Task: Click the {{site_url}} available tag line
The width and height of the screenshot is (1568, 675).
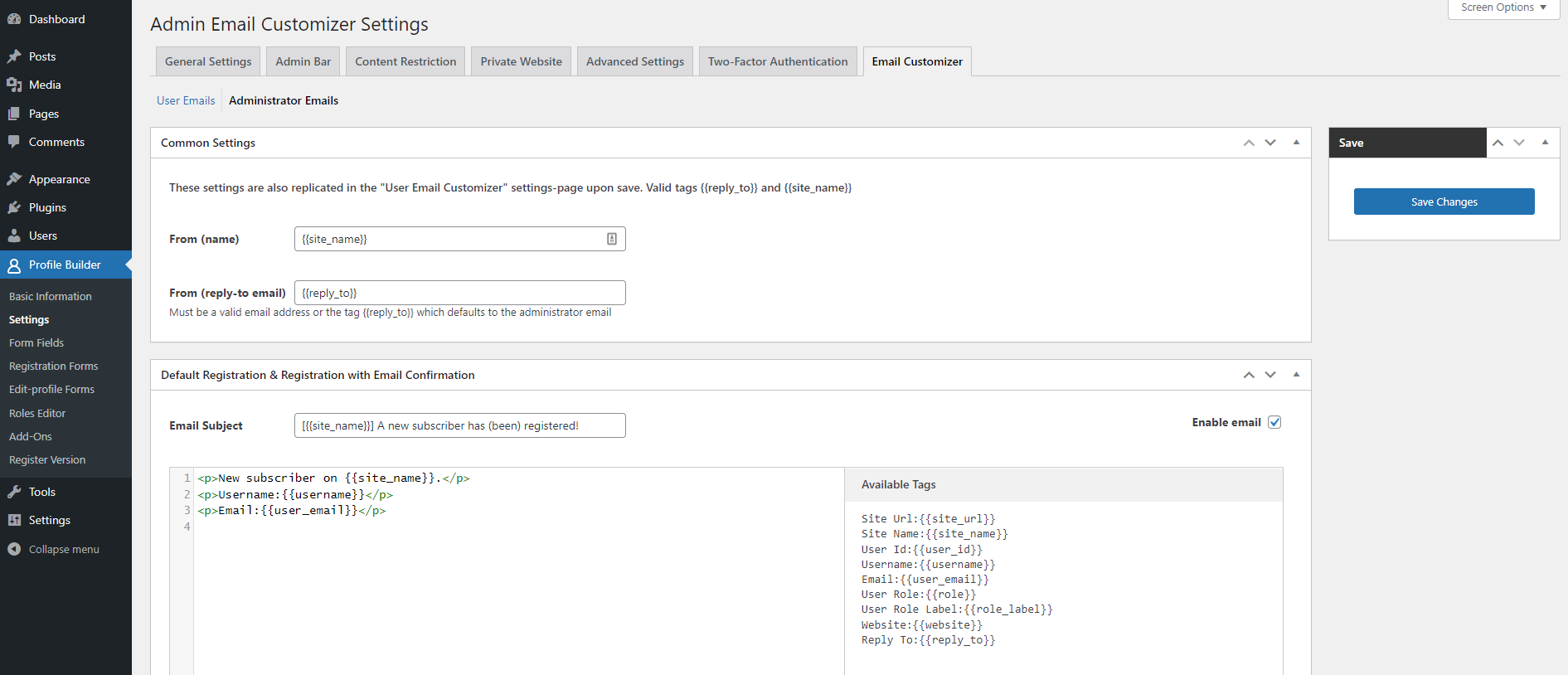Action: point(928,519)
